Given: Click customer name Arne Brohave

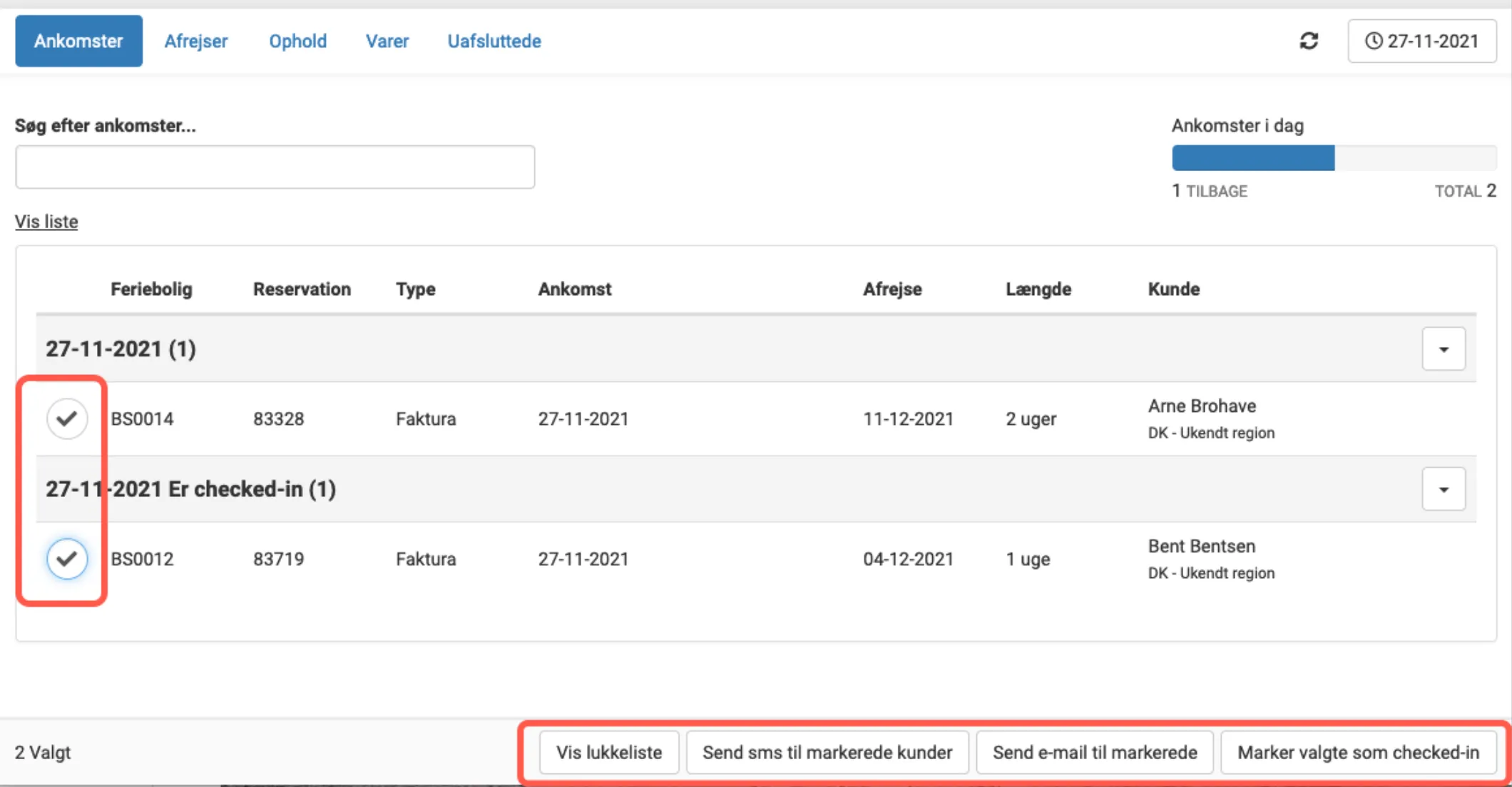Looking at the screenshot, I should 1202,406.
